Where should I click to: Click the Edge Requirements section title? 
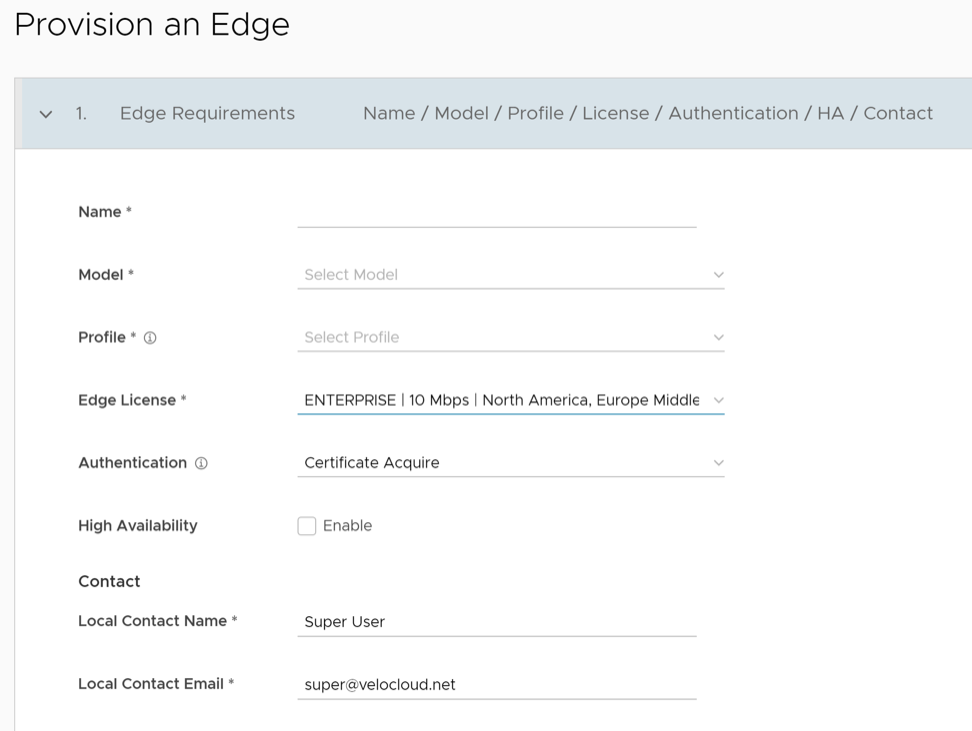click(207, 114)
